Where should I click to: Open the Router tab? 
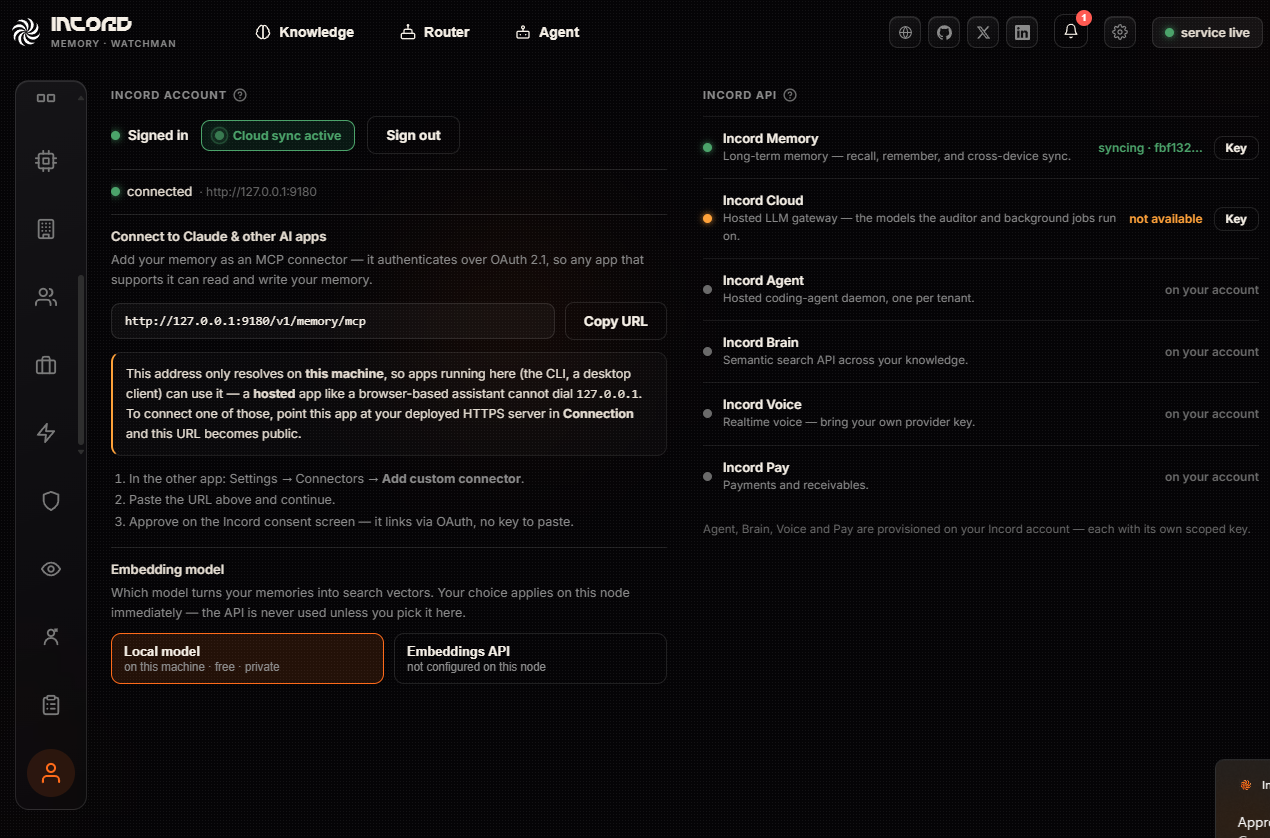[x=434, y=32]
